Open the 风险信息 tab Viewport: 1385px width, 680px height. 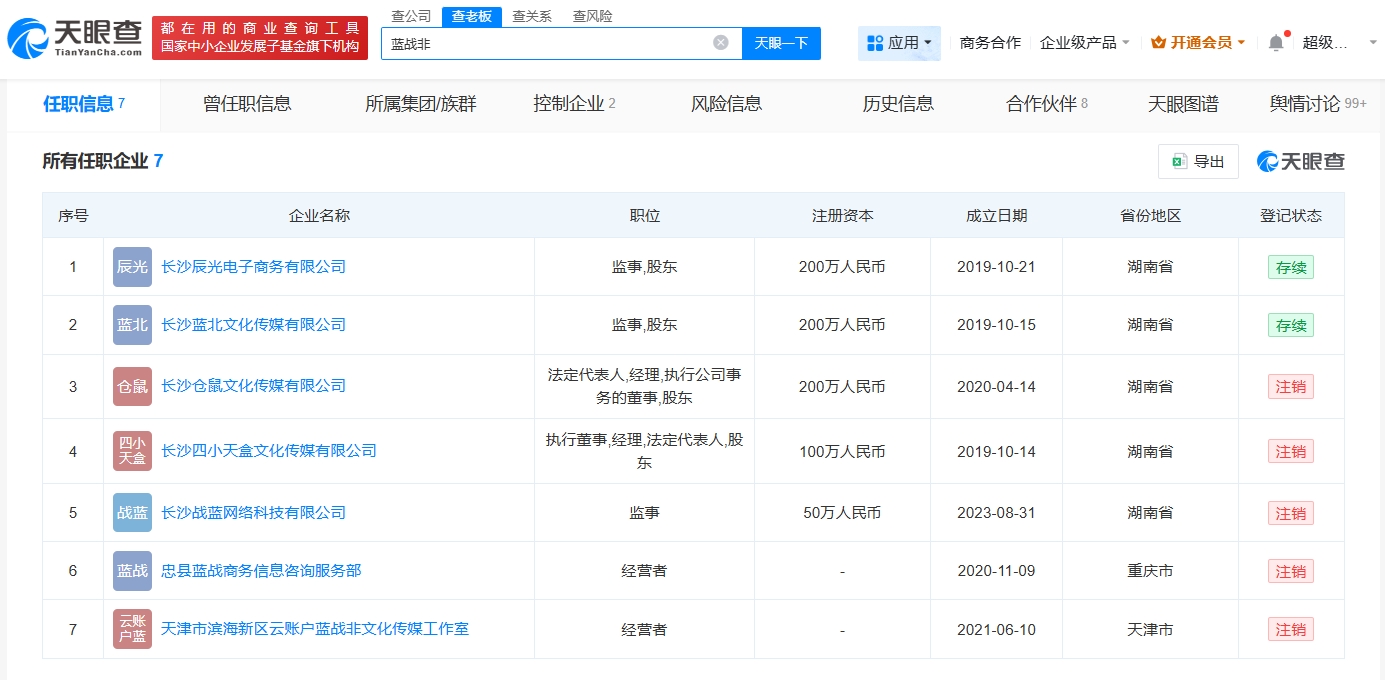(726, 104)
